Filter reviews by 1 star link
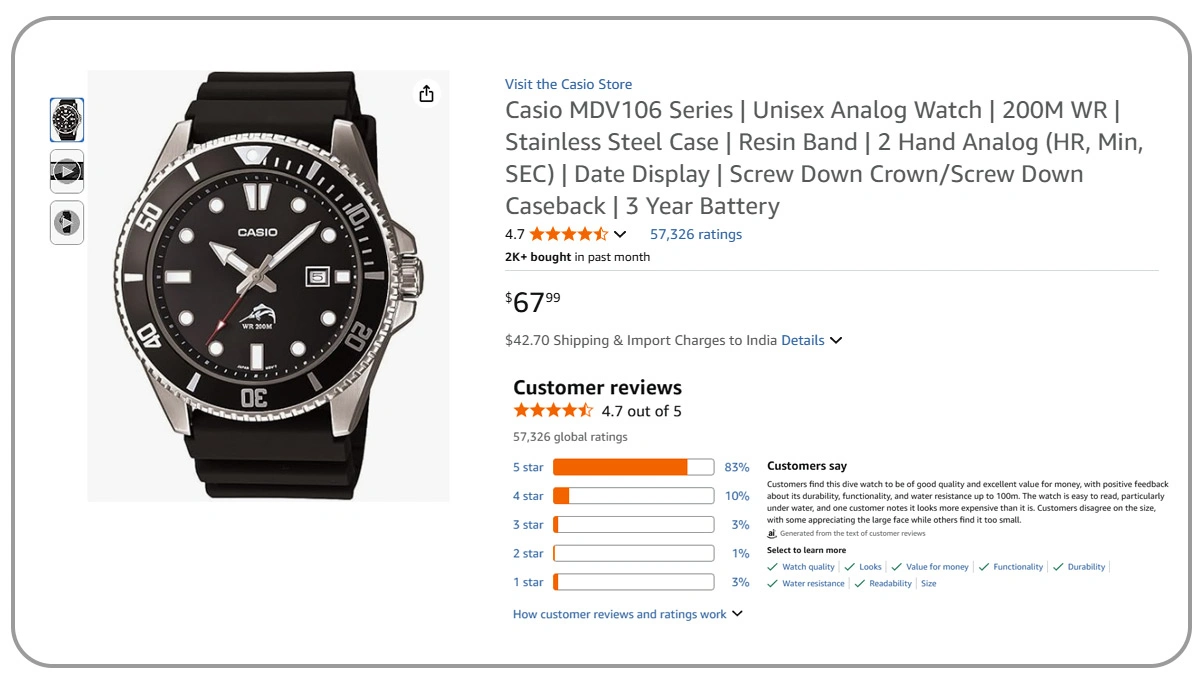The image size is (1202, 684). 528,582
